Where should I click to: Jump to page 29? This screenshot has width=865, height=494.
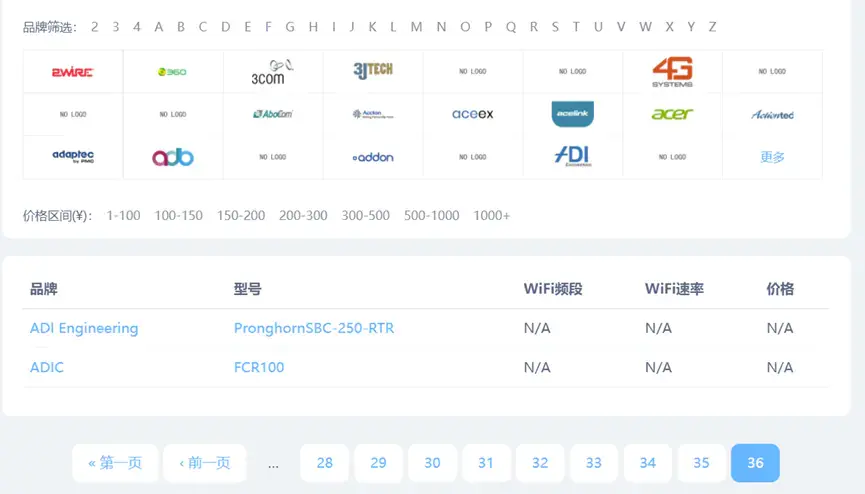[378, 463]
